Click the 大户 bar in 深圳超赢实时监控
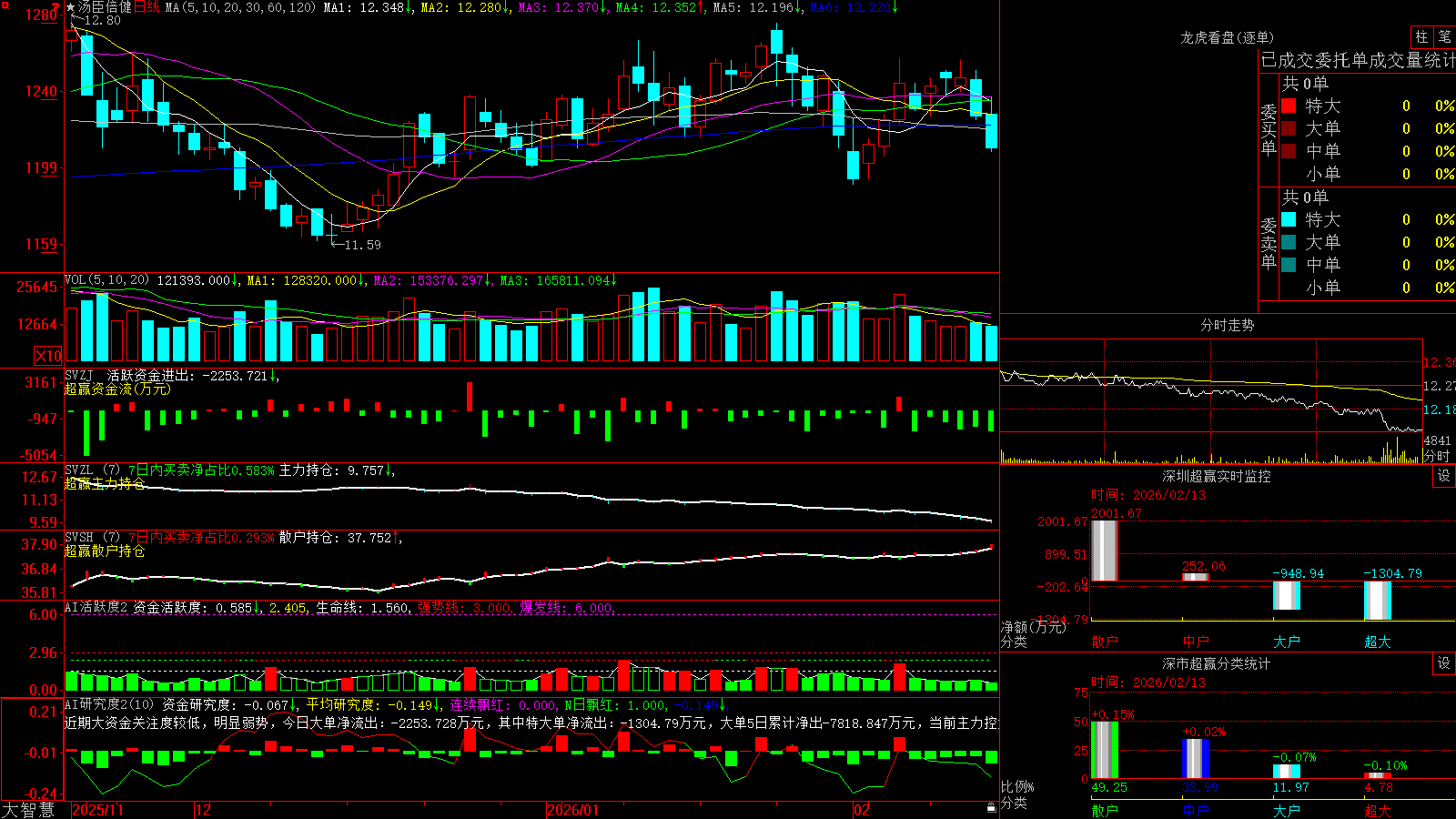The image size is (1456, 819). pyautogui.click(x=1287, y=595)
